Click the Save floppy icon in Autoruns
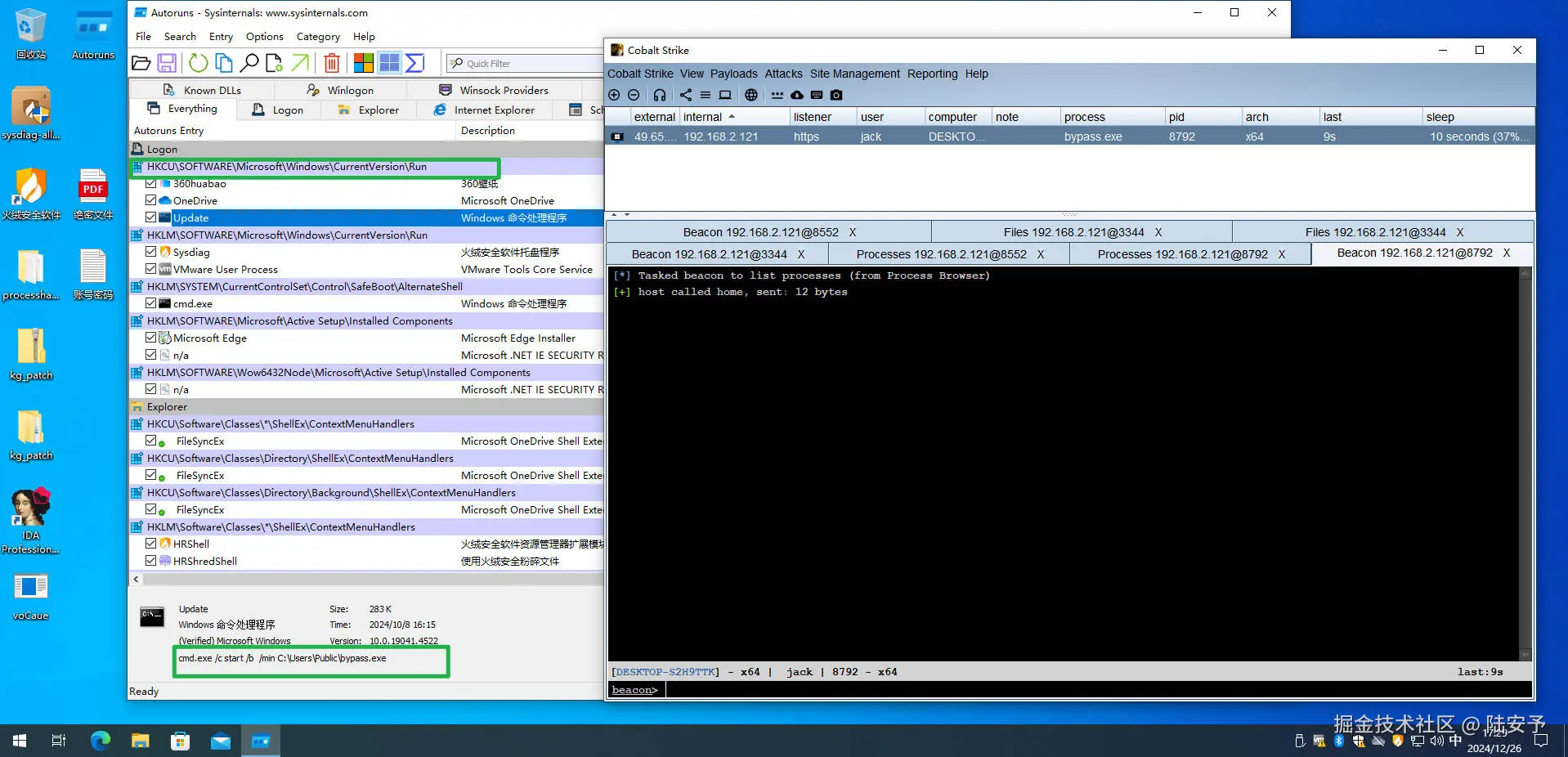Image resolution: width=1568 pixels, height=757 pixels. 167,63
